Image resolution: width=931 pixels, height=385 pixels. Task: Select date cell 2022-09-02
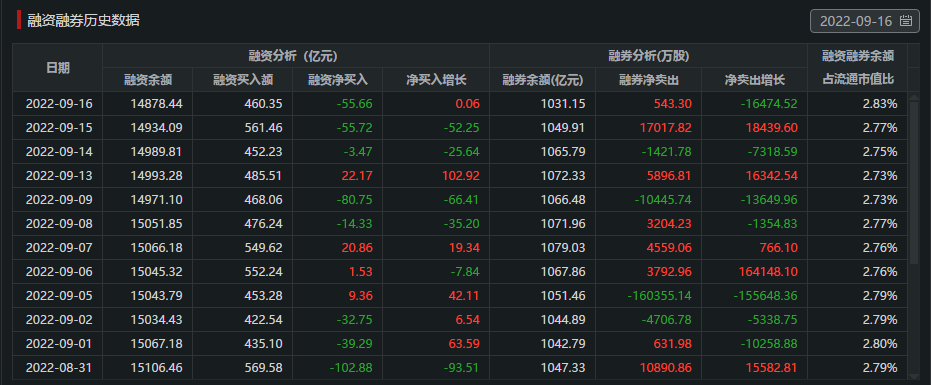pyautogui.click(x=58, y=320)
